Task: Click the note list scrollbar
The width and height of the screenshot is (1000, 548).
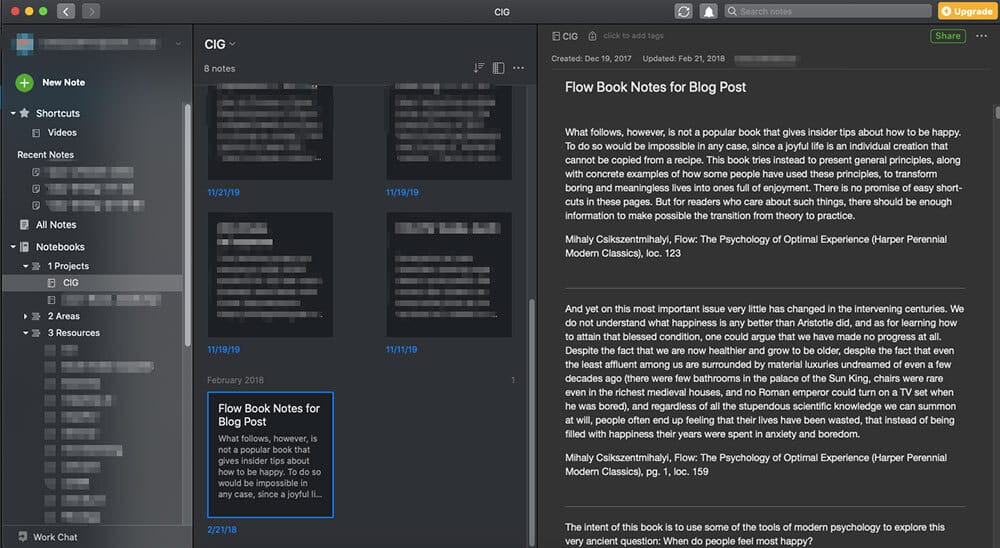Action: click(531, 421)
